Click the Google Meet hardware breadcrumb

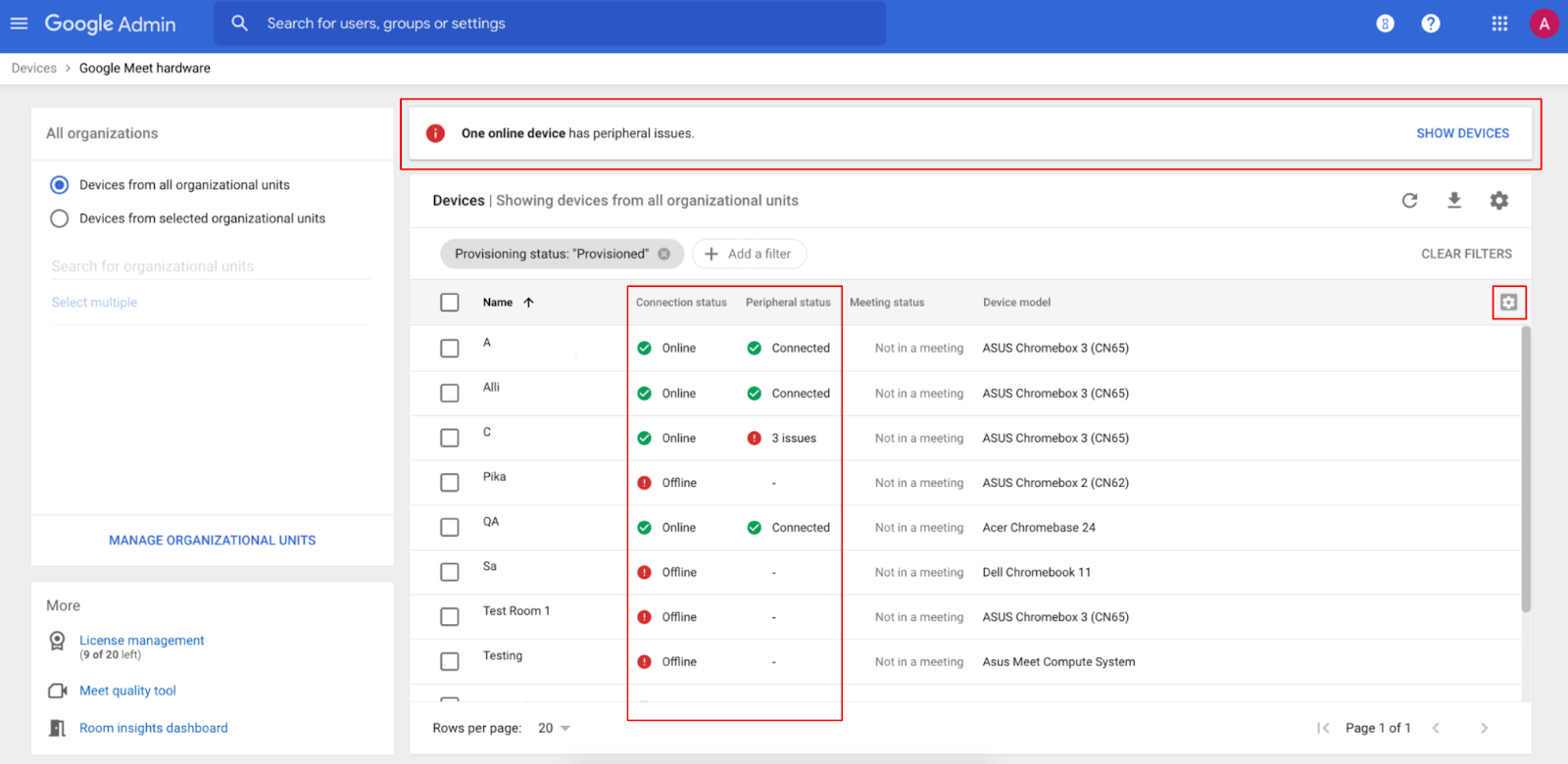click(x=145, y=69)
